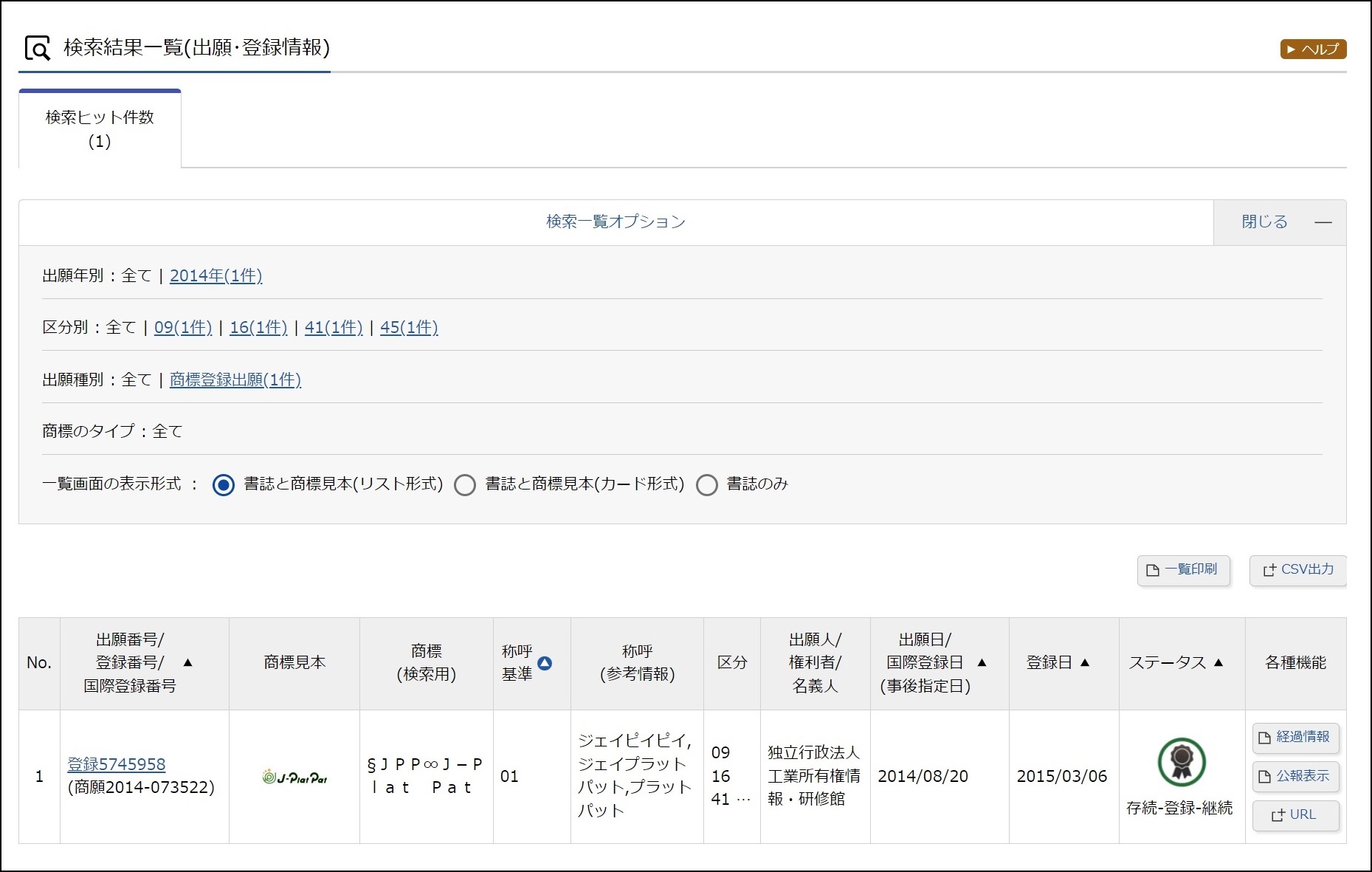Viewport: 1372px width, 872px height.
Task: Select 書誌のみ display format
Action: [x=707, y=485]
